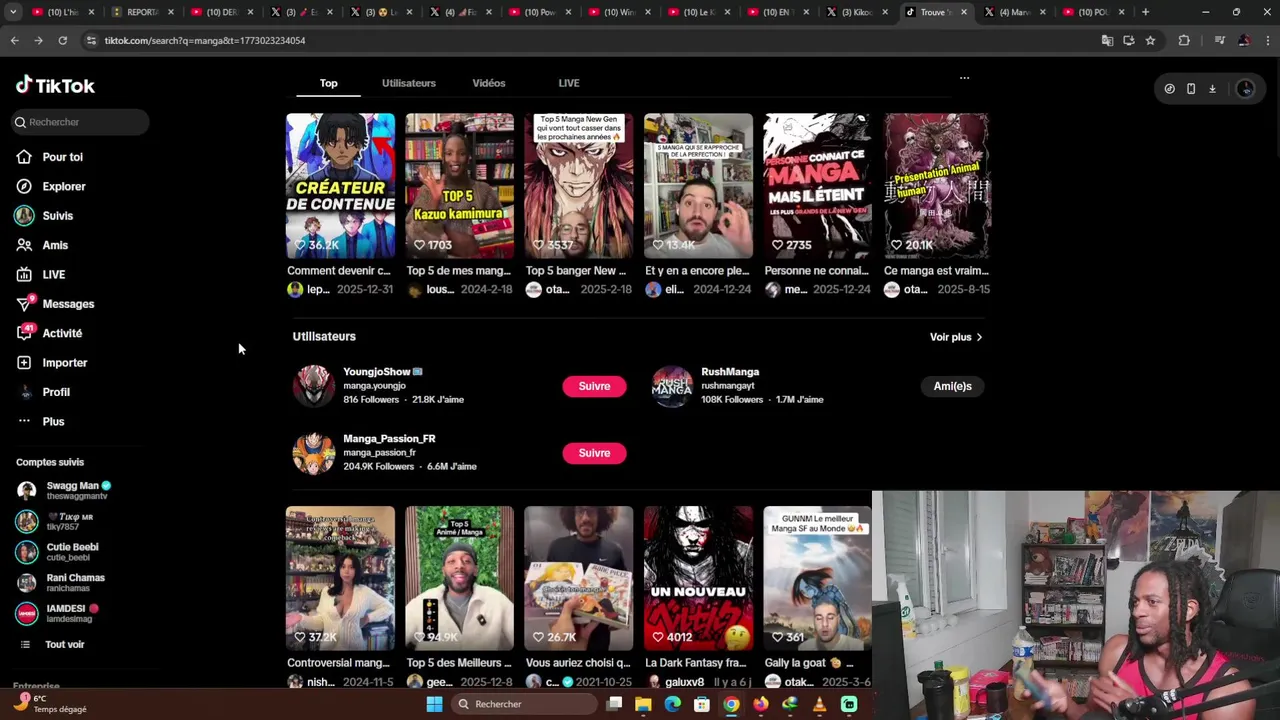The width and height of the screenshot is (1280, 720).
Task: Open Firefox from the taskbar
Action: pos(761,704)
